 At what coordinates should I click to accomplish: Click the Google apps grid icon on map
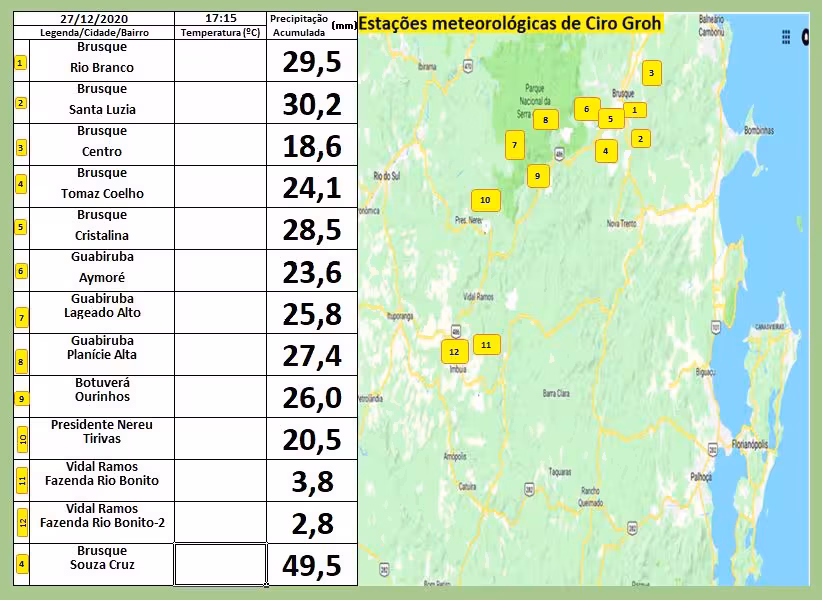(787, 37)
